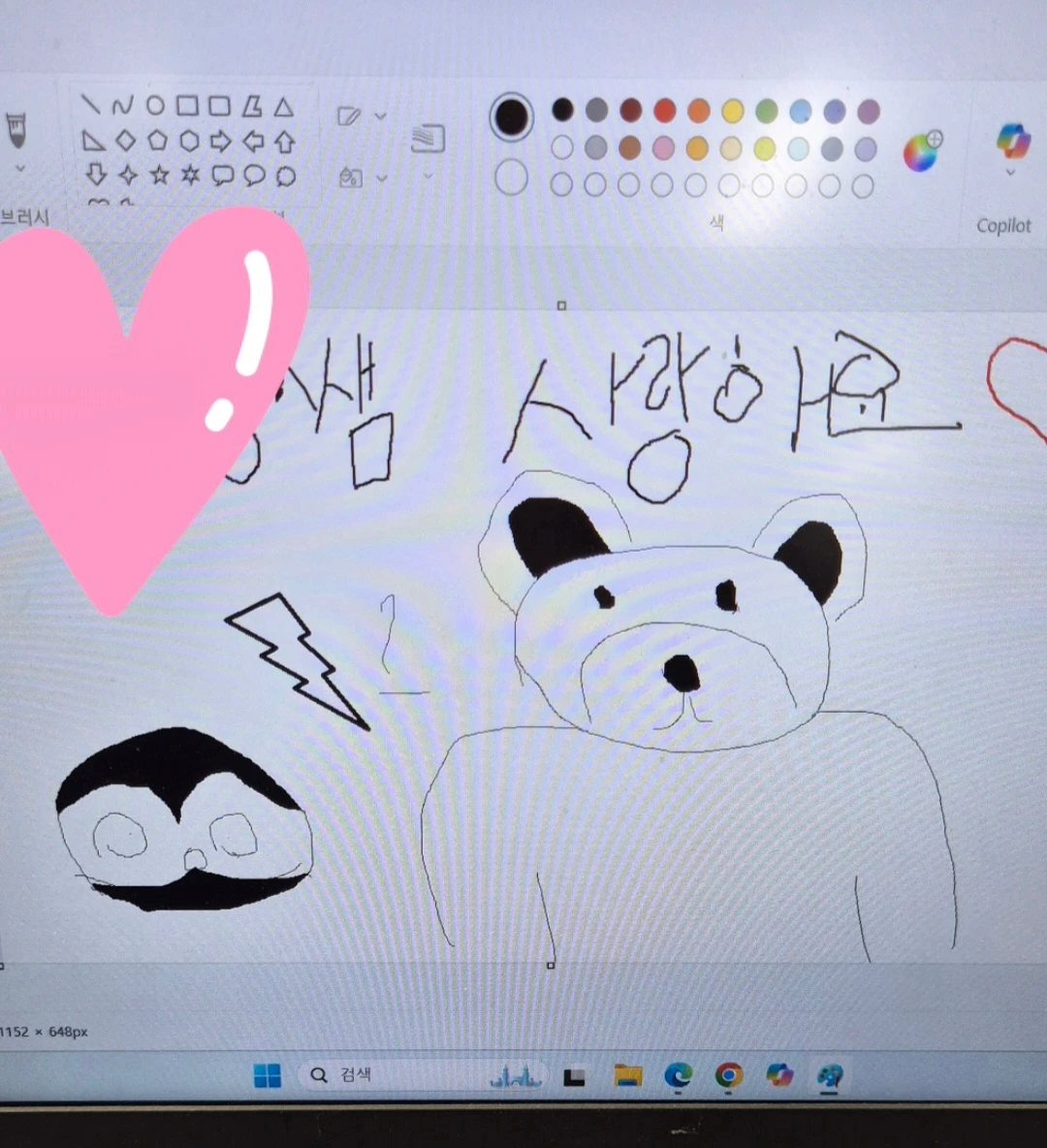Click the line Size icon
This screenshot has height=1148, width=1047.
[428, 139]
